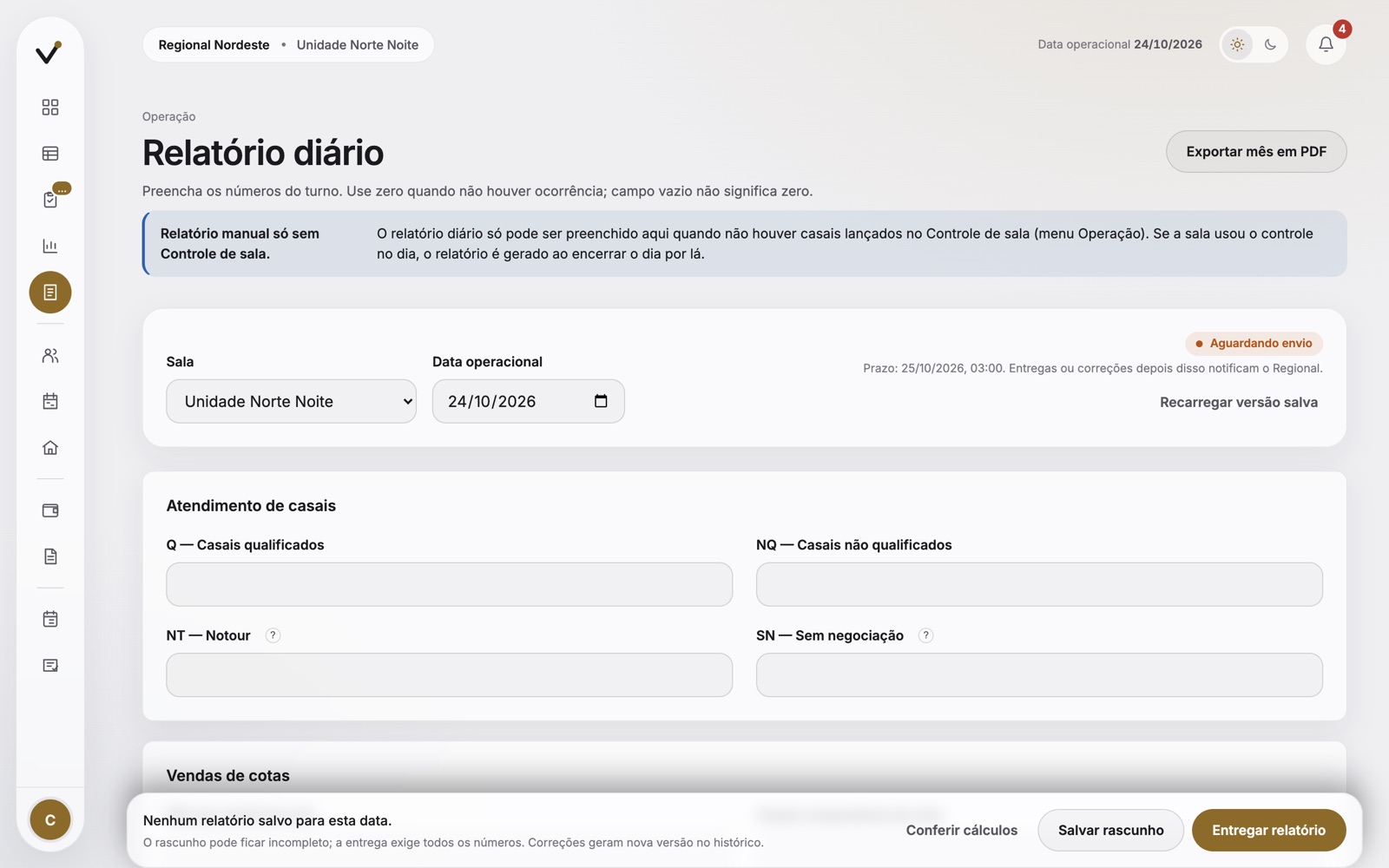Open the bar chart icon in sidebar
Image resolution: width=1389 pixels, height=868 pixels.
[50, 246]
